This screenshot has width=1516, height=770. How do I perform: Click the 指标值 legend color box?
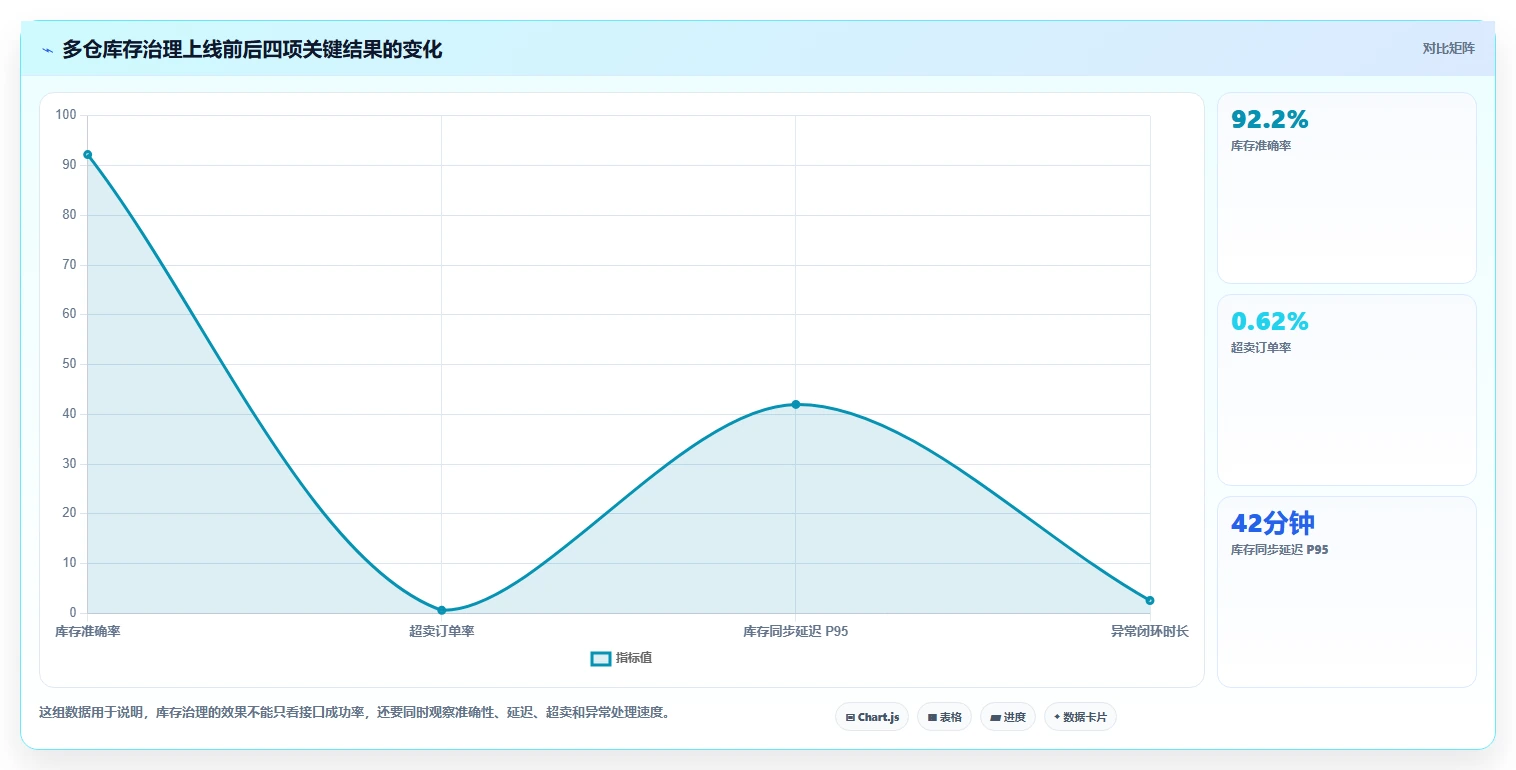pos(600,658)
